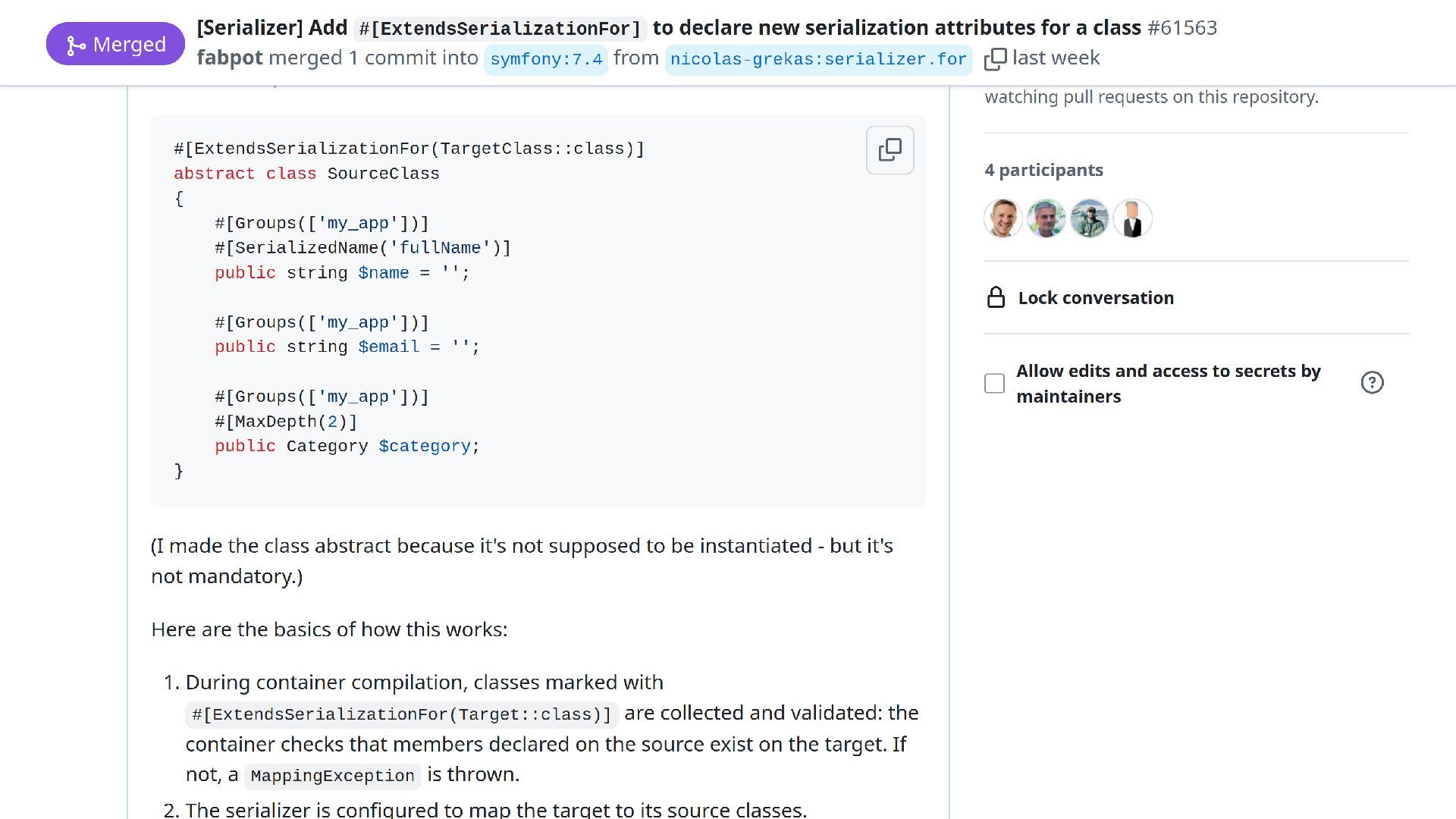Enable allow edits by maintainers checkbox

pyautogui.click(x=994, y=384)
